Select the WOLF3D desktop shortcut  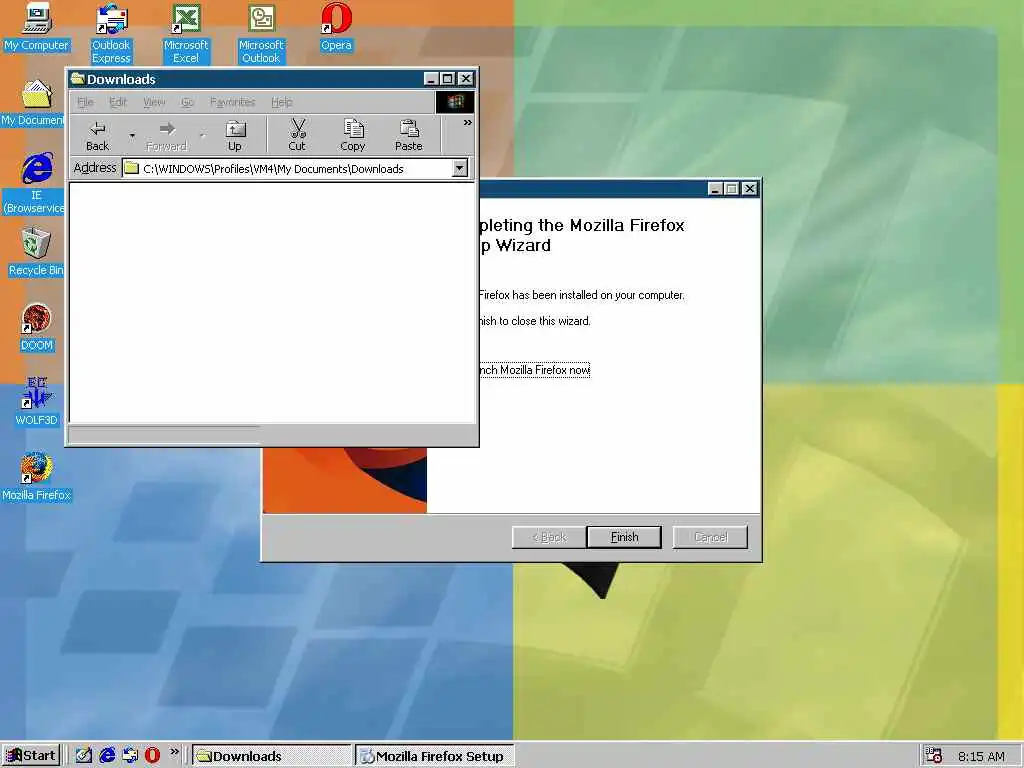(37, 402)
